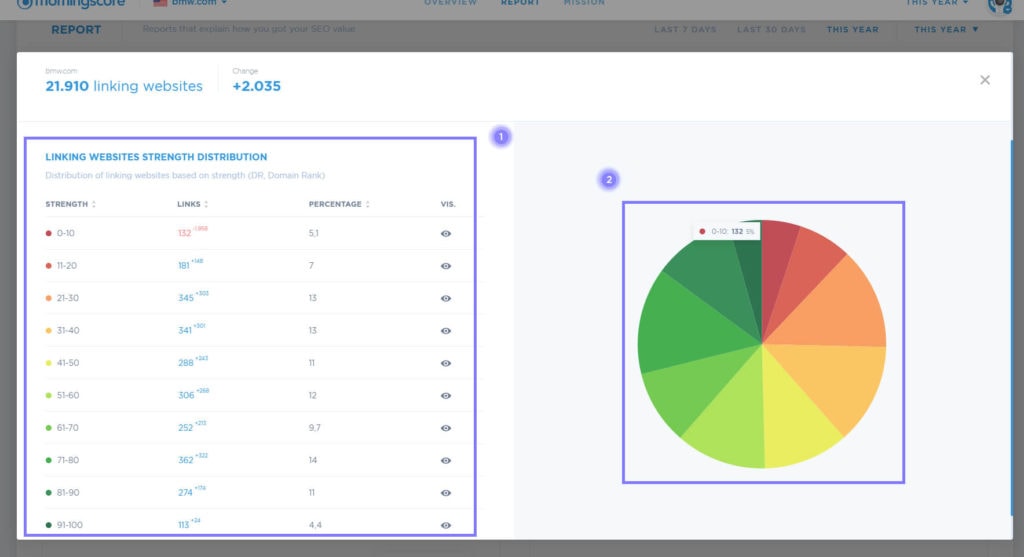This screenshot has width=1024, height=557.
Task: Click the 132 links value
Action: tap(184, 233)
